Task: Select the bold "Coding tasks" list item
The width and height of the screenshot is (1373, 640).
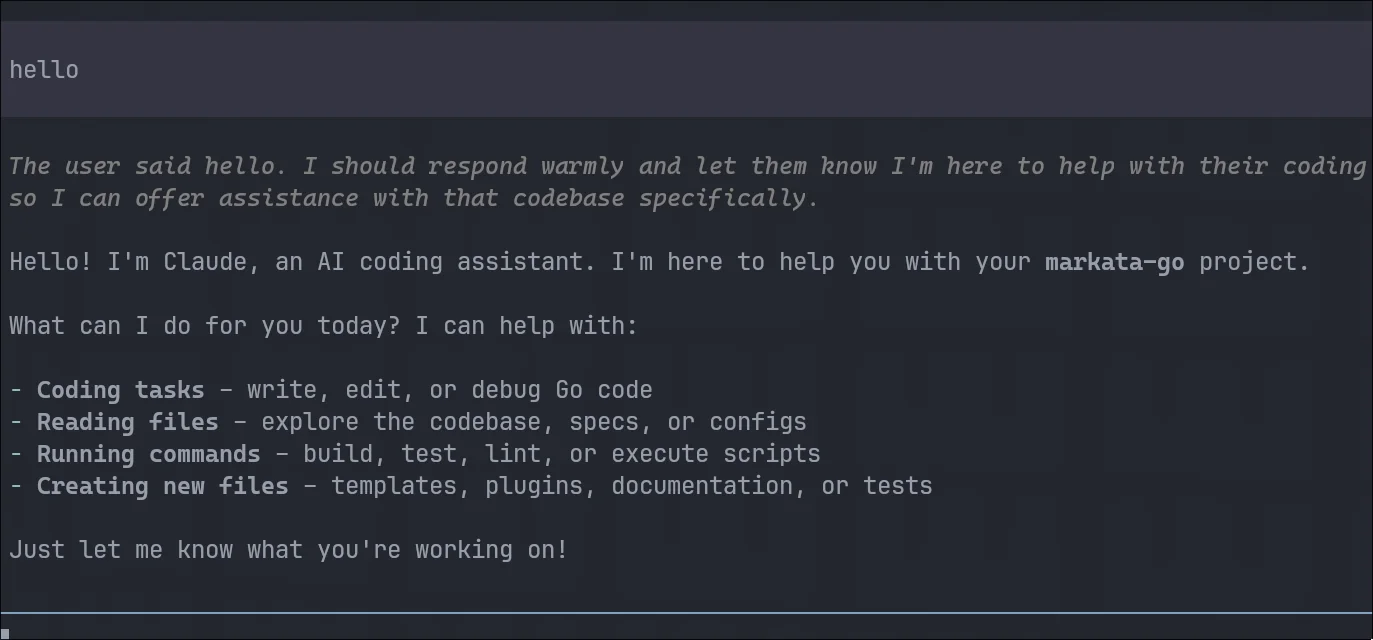Action: 120,390
